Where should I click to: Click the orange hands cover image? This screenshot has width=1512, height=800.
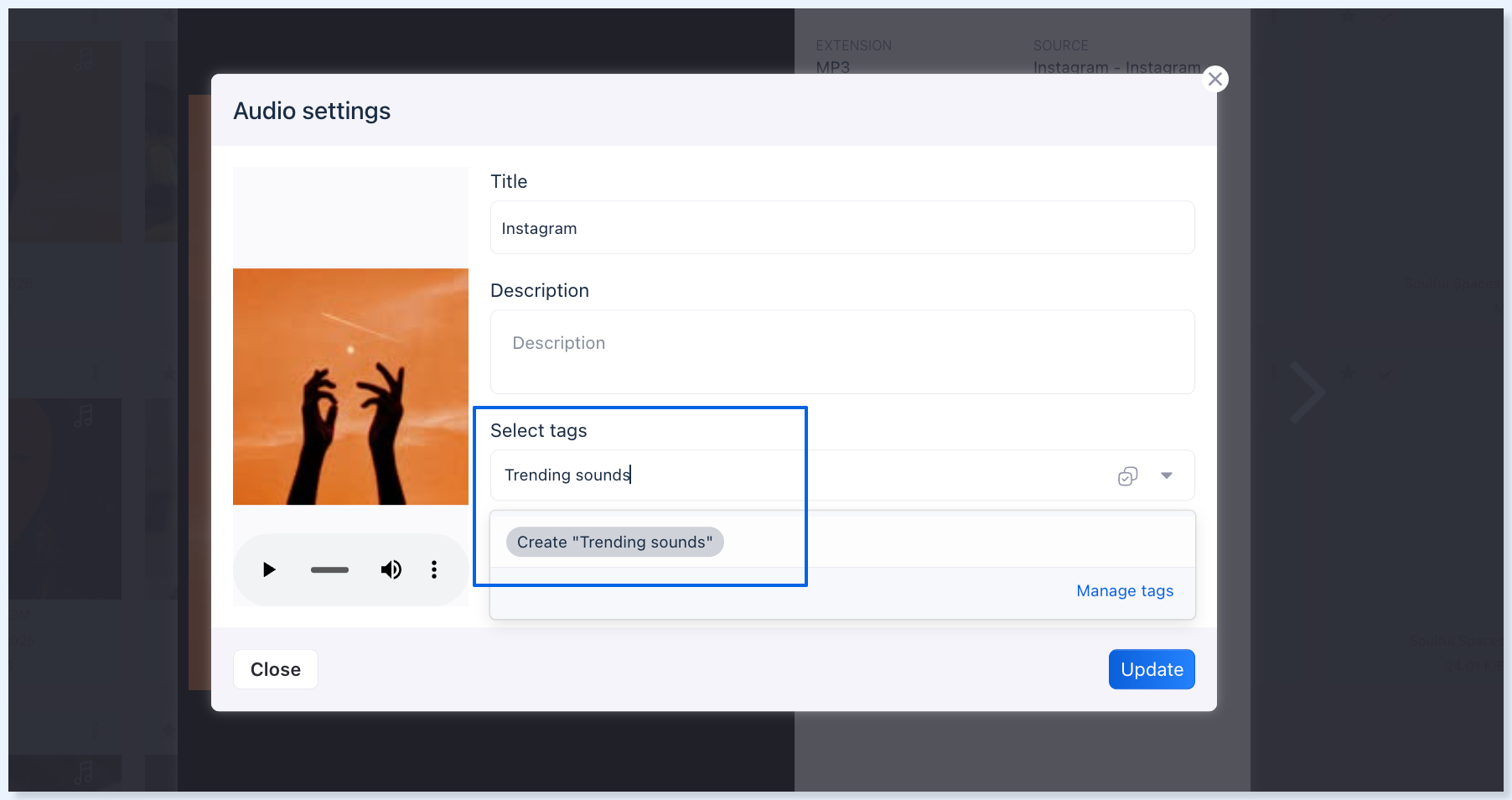[x=350, y=387]
